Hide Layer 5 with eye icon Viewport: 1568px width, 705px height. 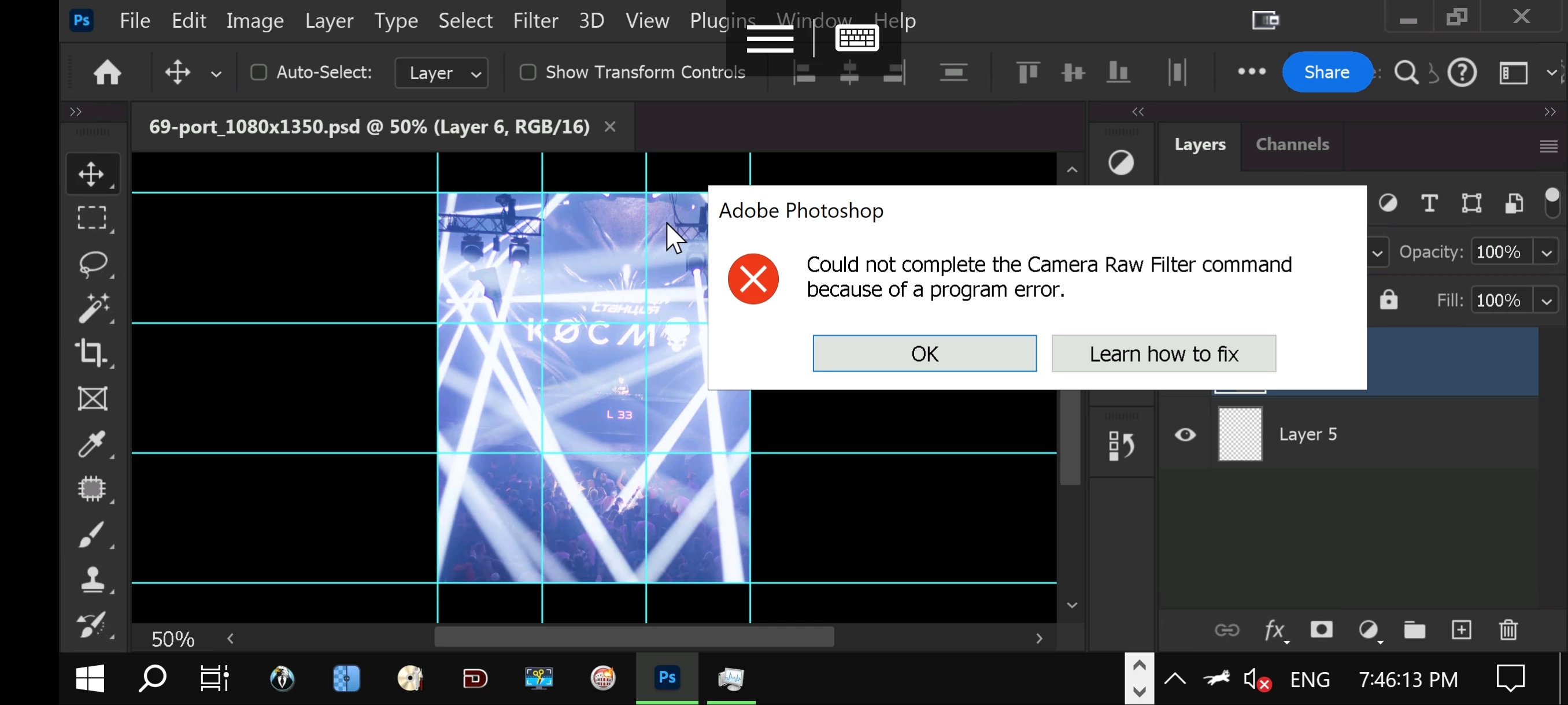(x=1185, y=435)
